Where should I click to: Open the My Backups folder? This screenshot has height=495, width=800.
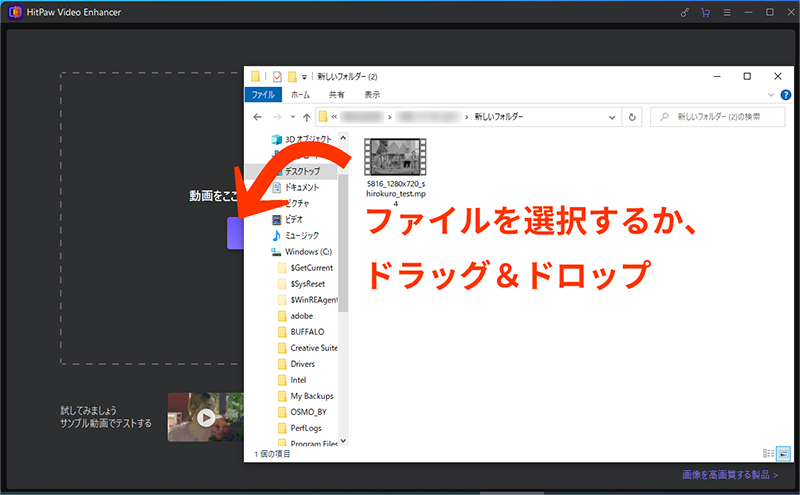coord(311,396)
